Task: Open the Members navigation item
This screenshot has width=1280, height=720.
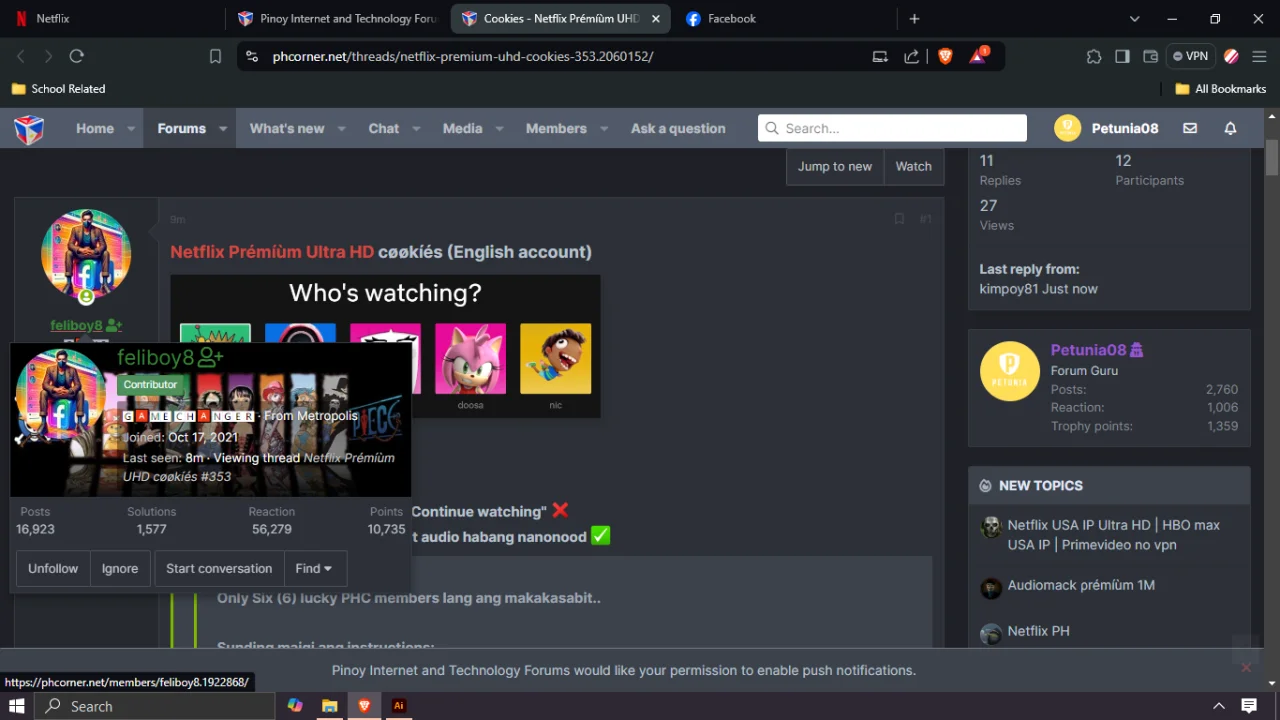Action: coord(556,129)
